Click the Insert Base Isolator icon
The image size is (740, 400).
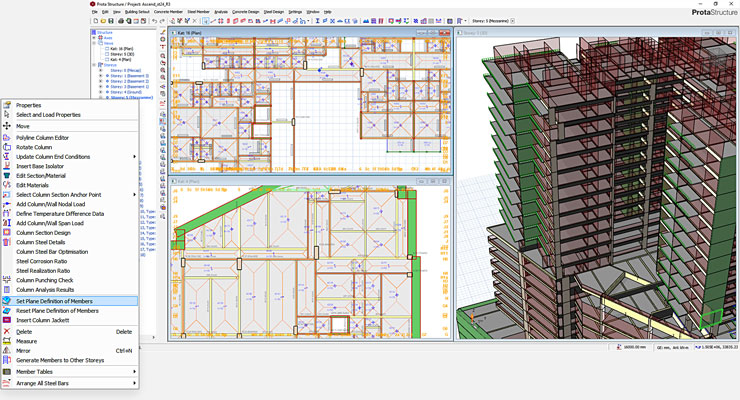pos(7,166)
